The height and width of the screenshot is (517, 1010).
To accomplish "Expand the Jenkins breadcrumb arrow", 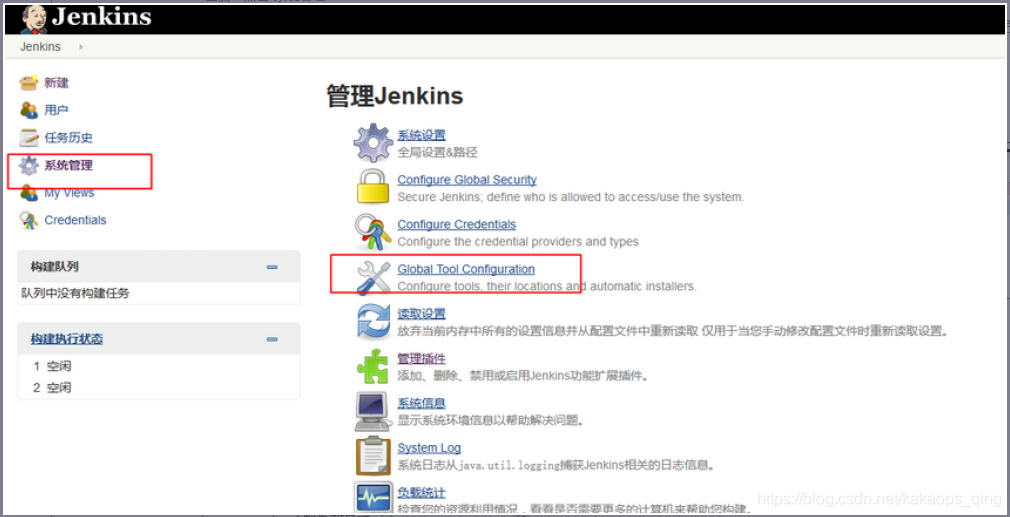I will 81,47.
